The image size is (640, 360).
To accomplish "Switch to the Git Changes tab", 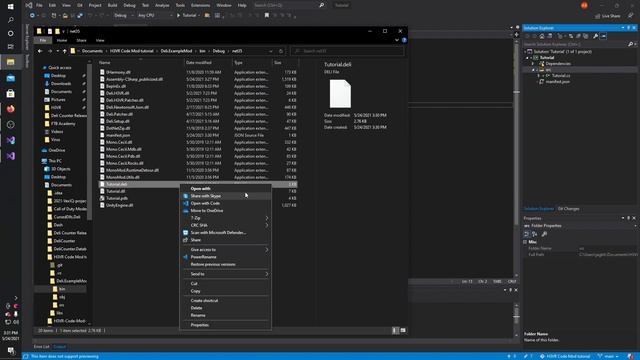I will (x=568, y=209).
